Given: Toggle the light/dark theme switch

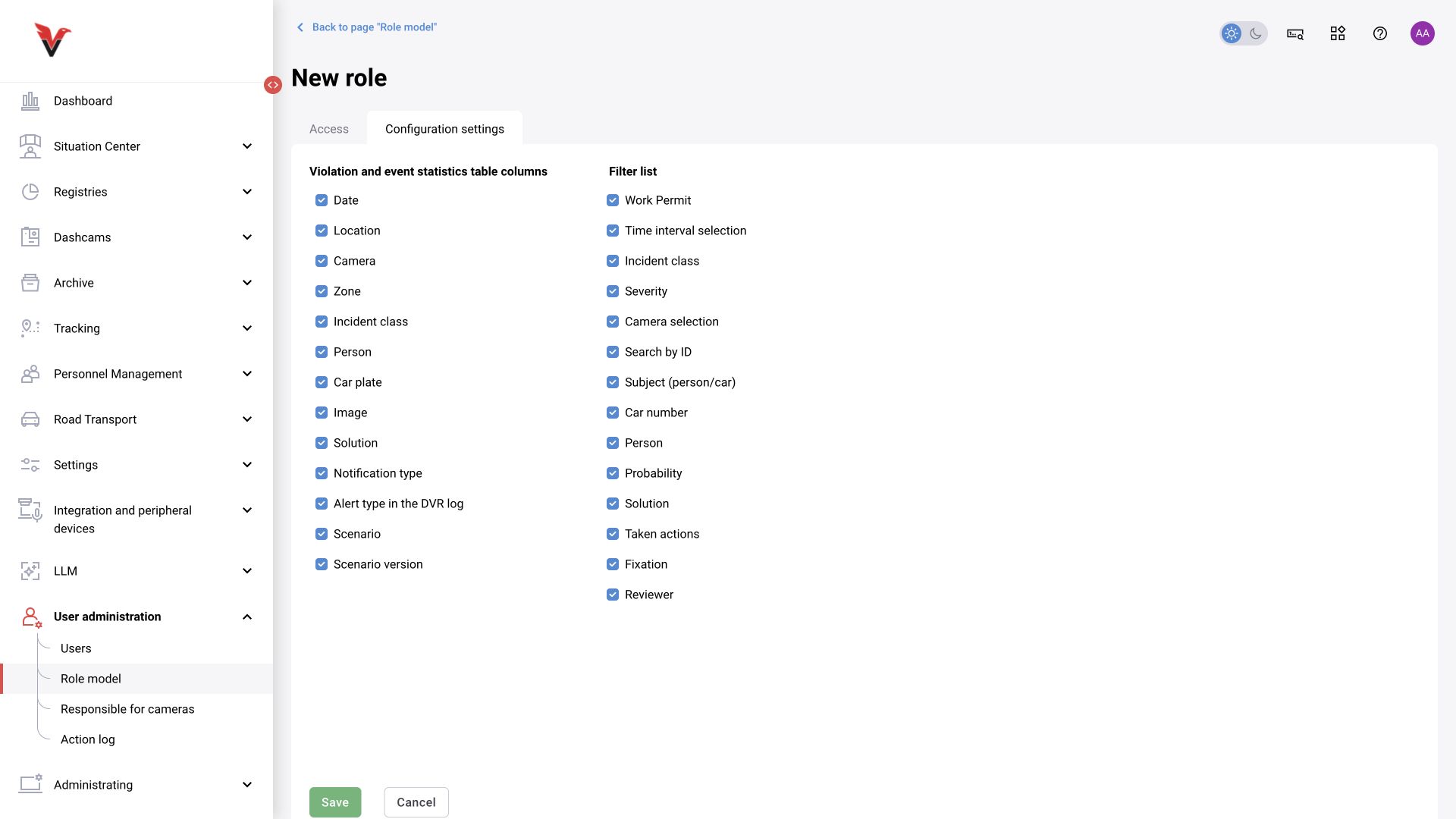Looking at the screenshot, I should click(x=1244, y=33).
